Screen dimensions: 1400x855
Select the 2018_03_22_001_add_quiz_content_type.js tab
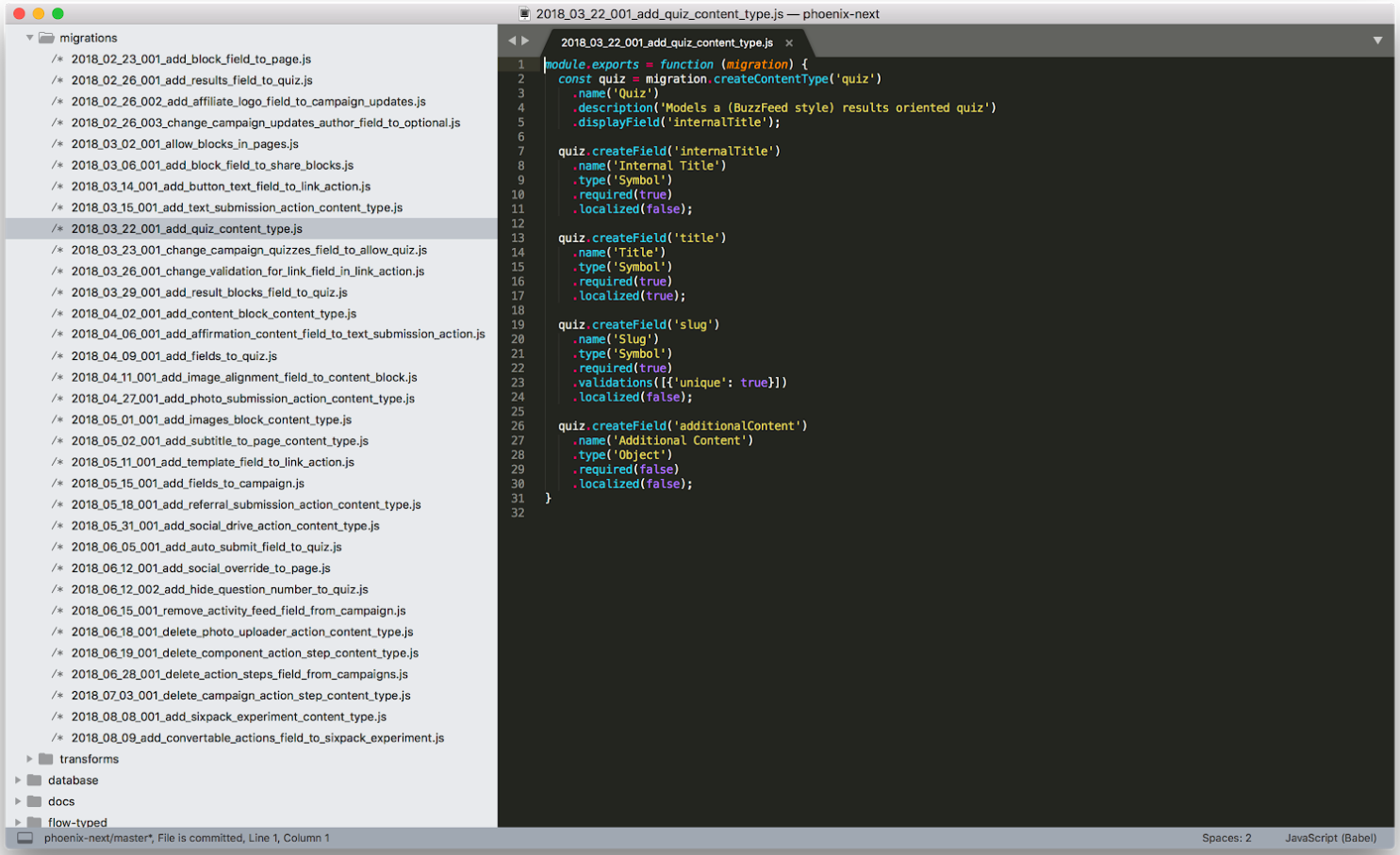point(667,42)
